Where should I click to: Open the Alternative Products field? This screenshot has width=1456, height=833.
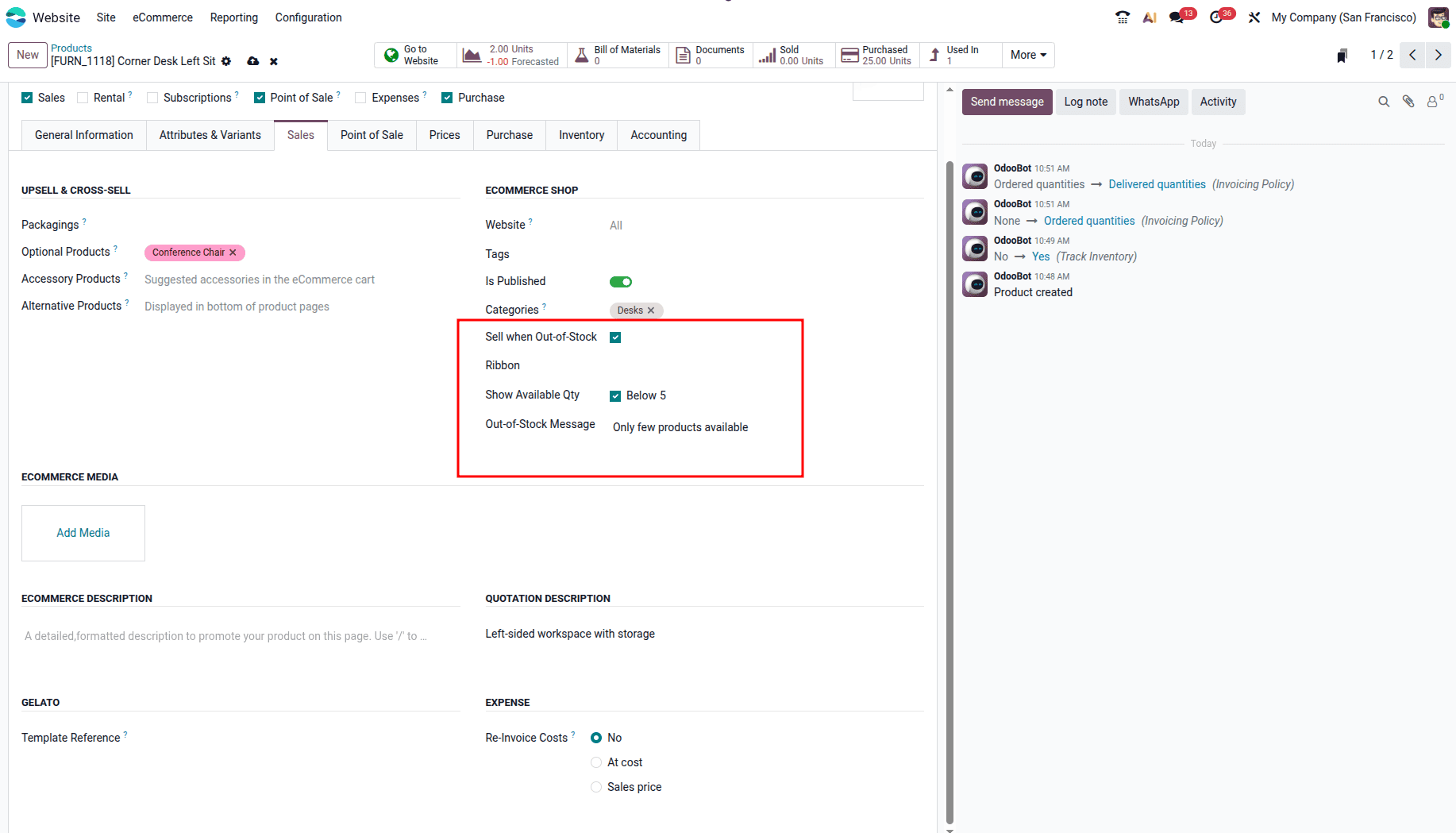point(302,307)
